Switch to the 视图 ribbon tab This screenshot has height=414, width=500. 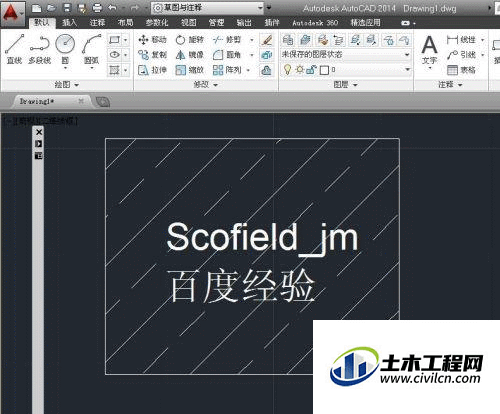[188, 23]
